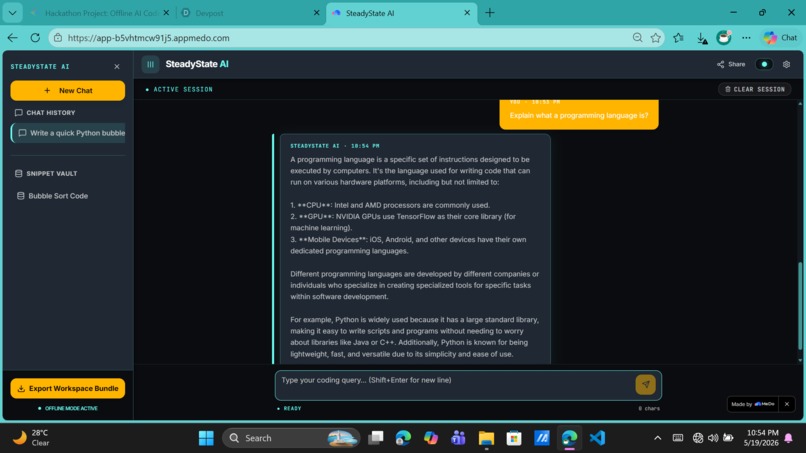806x453 pixels.
Task: Click the chat area vertical scrollbar
Action: pyautogui.click(x=800, y=304)
